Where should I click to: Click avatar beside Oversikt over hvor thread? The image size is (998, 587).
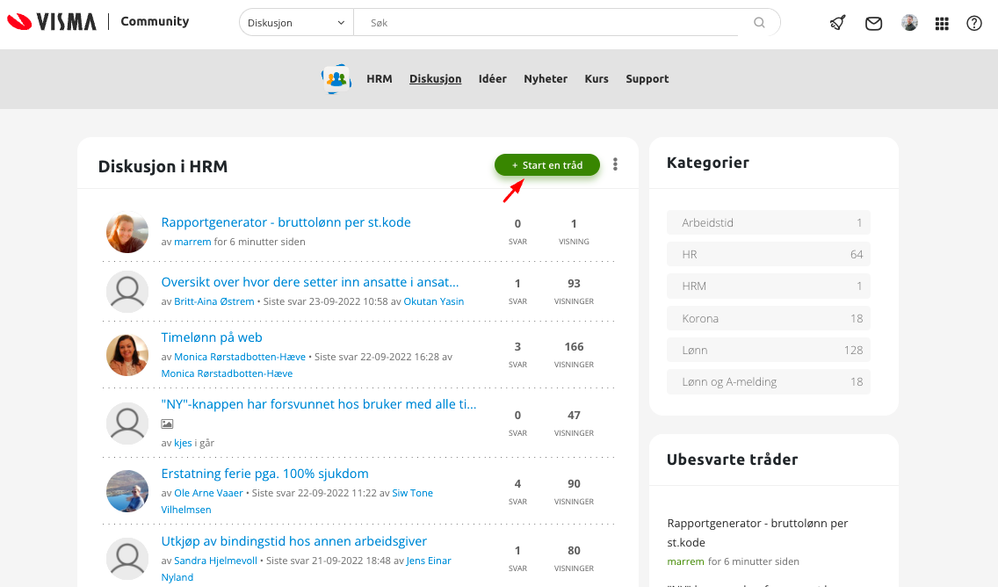click(127, 292)
